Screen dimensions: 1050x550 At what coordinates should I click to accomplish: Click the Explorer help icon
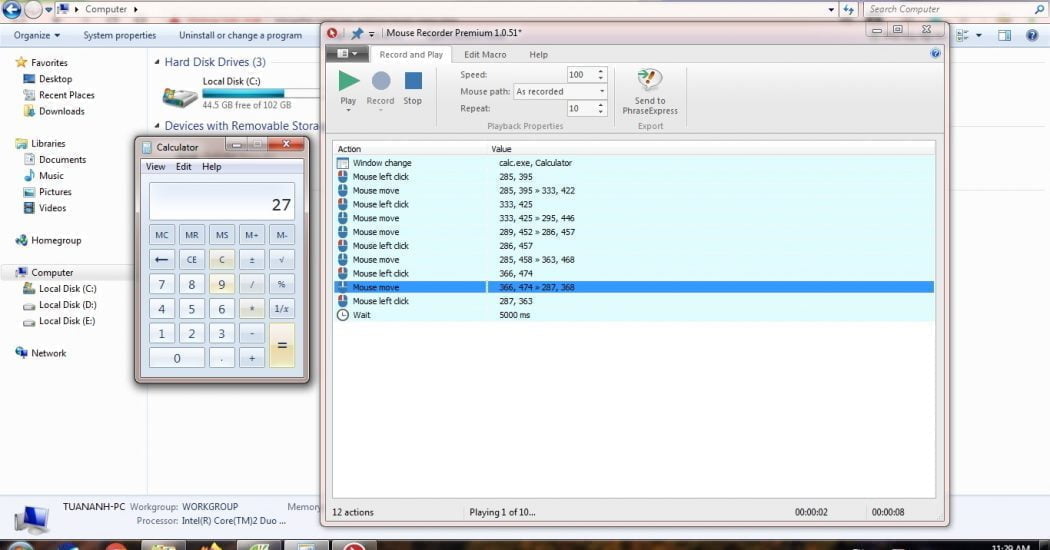click(x=1032, y=36)
